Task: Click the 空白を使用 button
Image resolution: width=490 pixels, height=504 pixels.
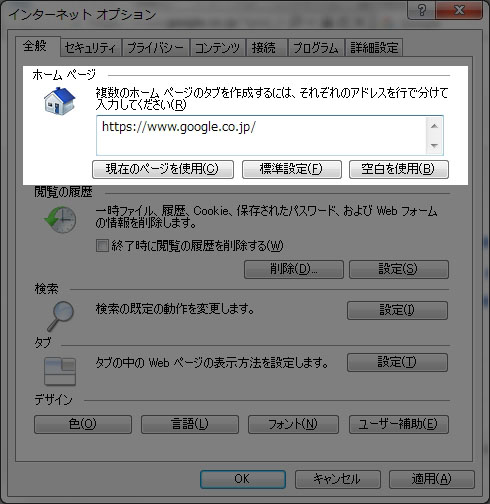Action: coord(399,169)
